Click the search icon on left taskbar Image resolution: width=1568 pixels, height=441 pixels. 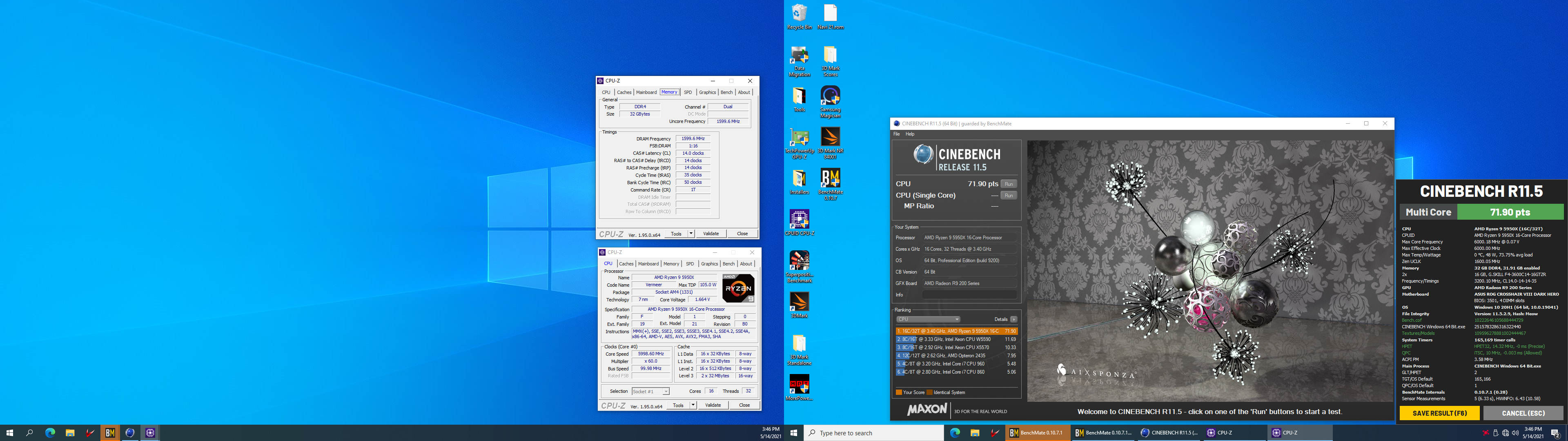(x=29, y=432)
